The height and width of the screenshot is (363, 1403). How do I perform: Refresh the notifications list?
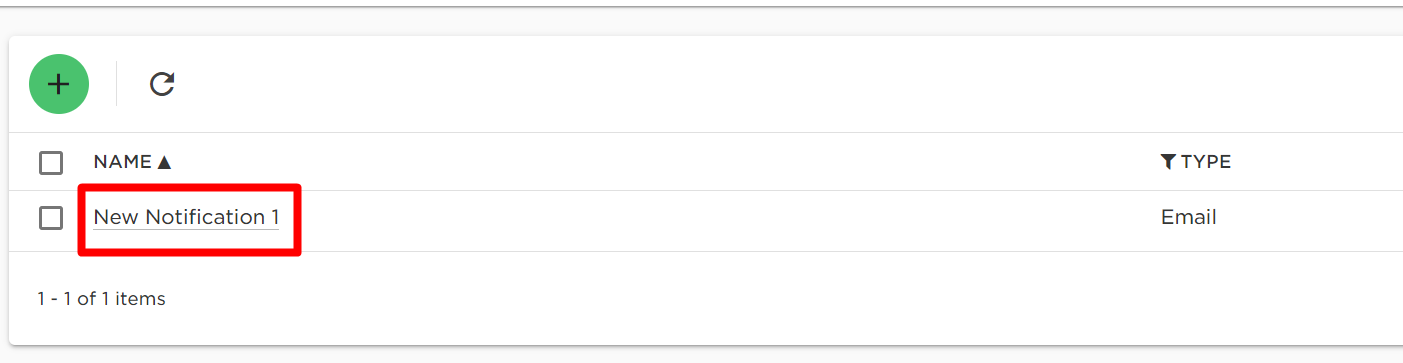point(162,84)
